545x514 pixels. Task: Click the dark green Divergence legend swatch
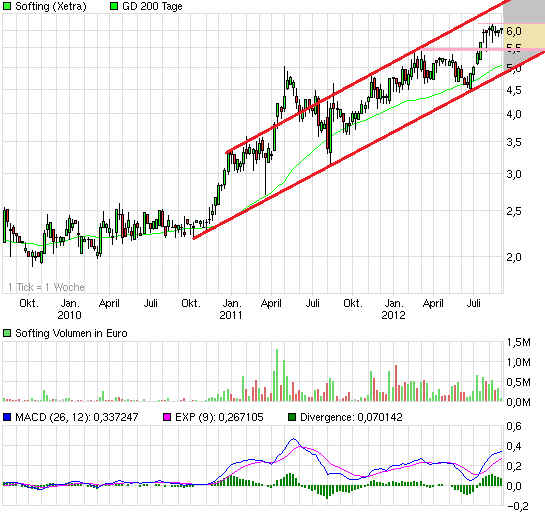pyautogui.click(x=292, y=417)
